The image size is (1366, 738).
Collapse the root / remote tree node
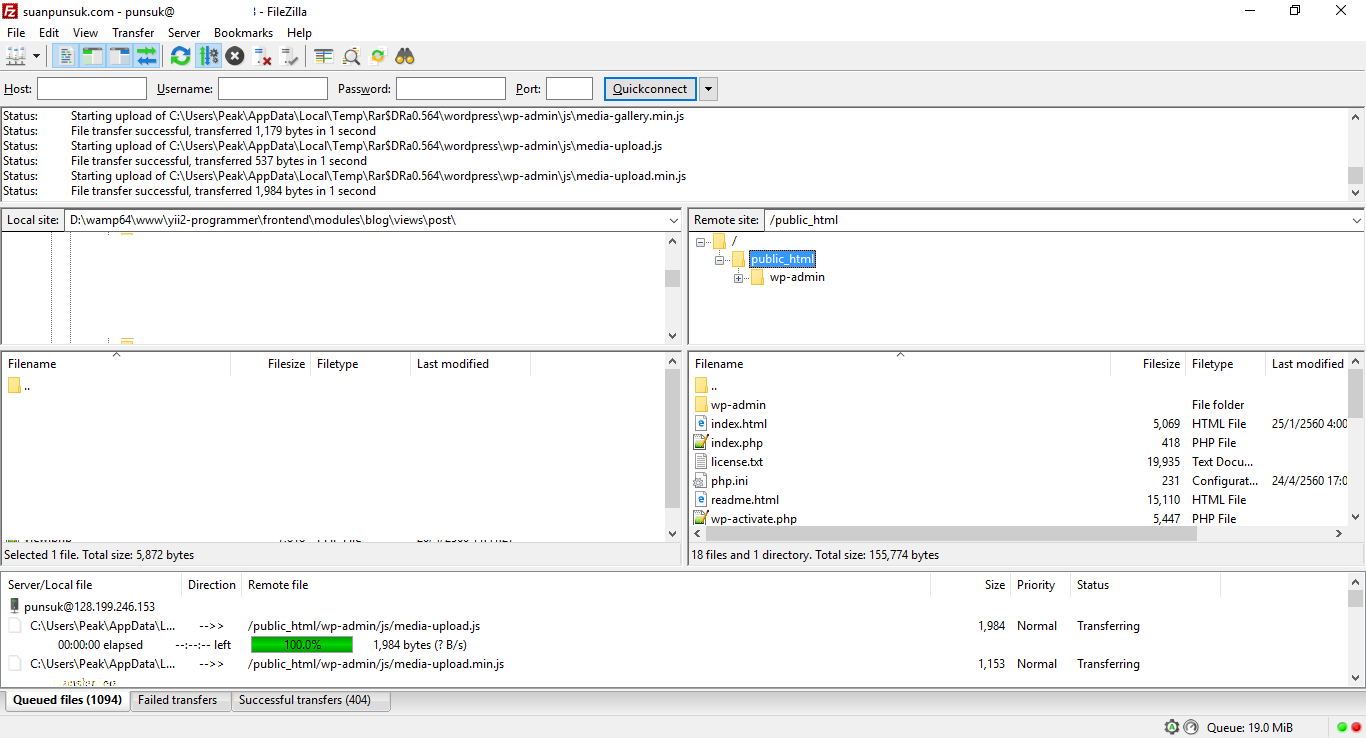point(701,241)
